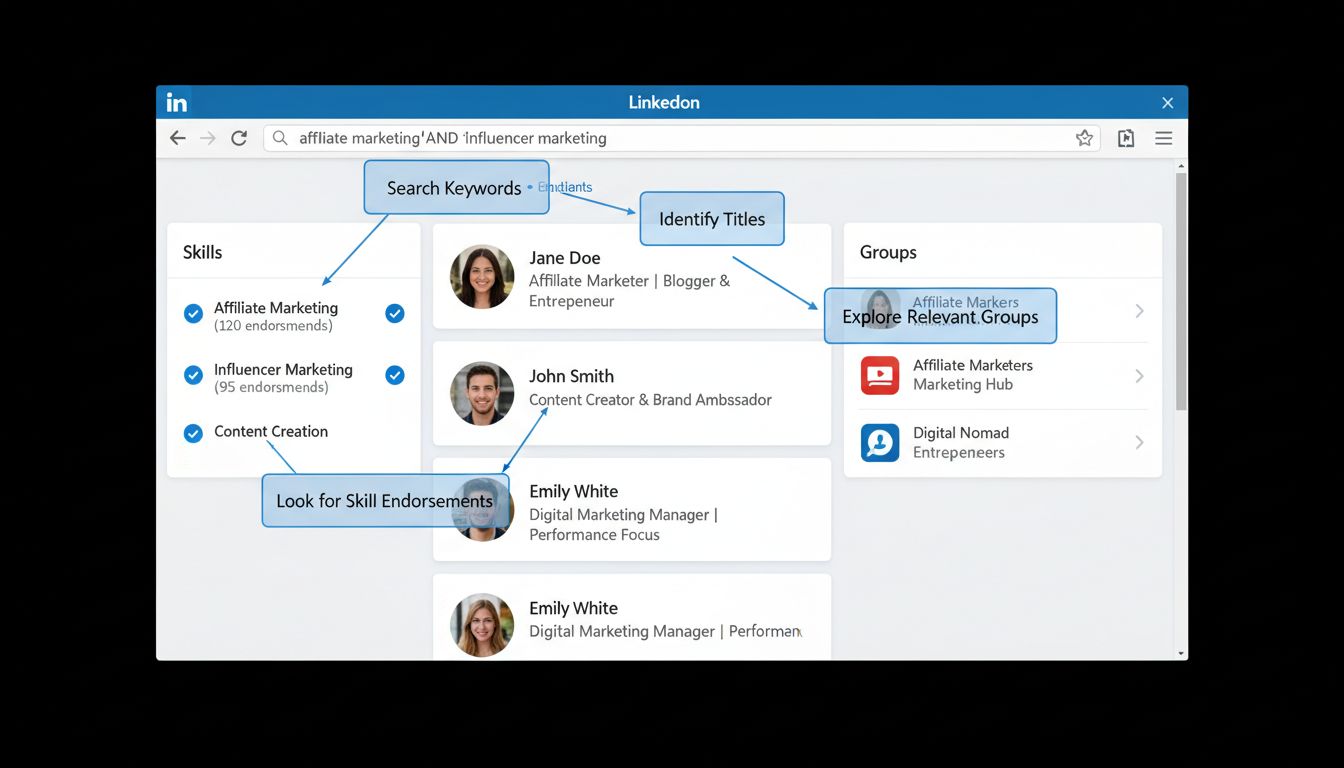This screenshot has width=1344, height=768.
Task: Expand the Digital Nomad Entrepeneers entry
Action: [1139, 443]
